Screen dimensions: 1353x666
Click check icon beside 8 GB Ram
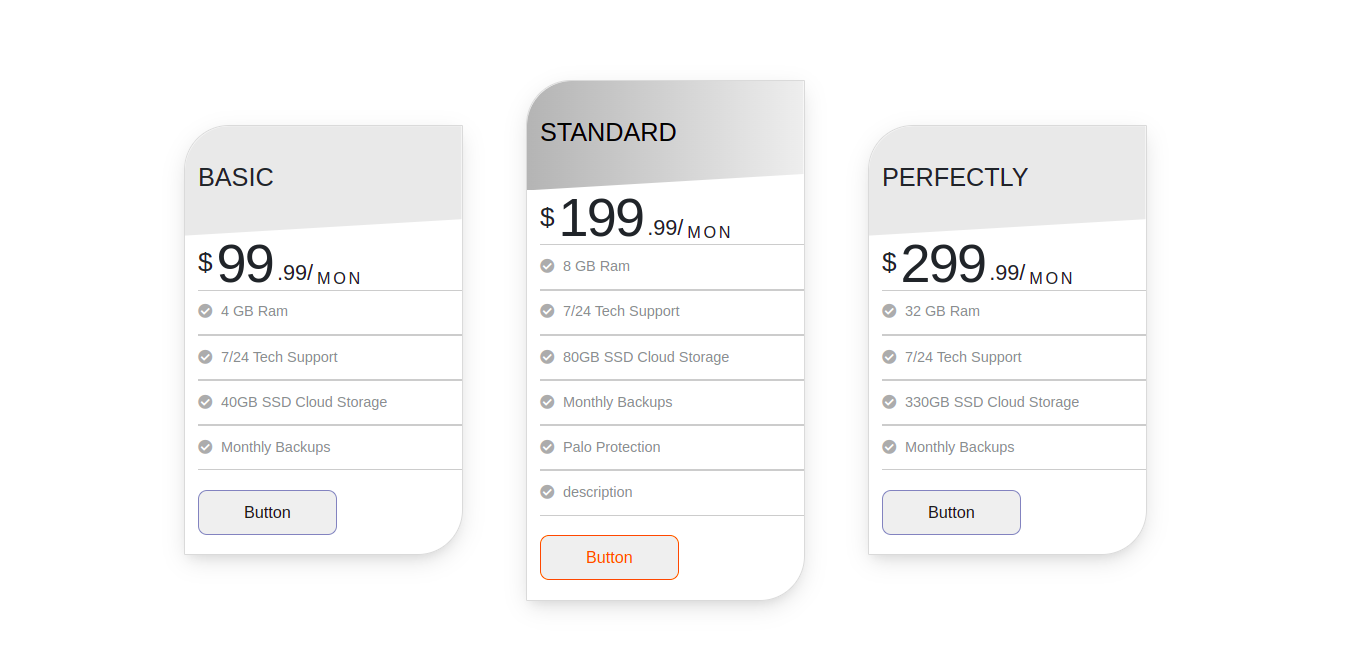(x=547, y=266)
